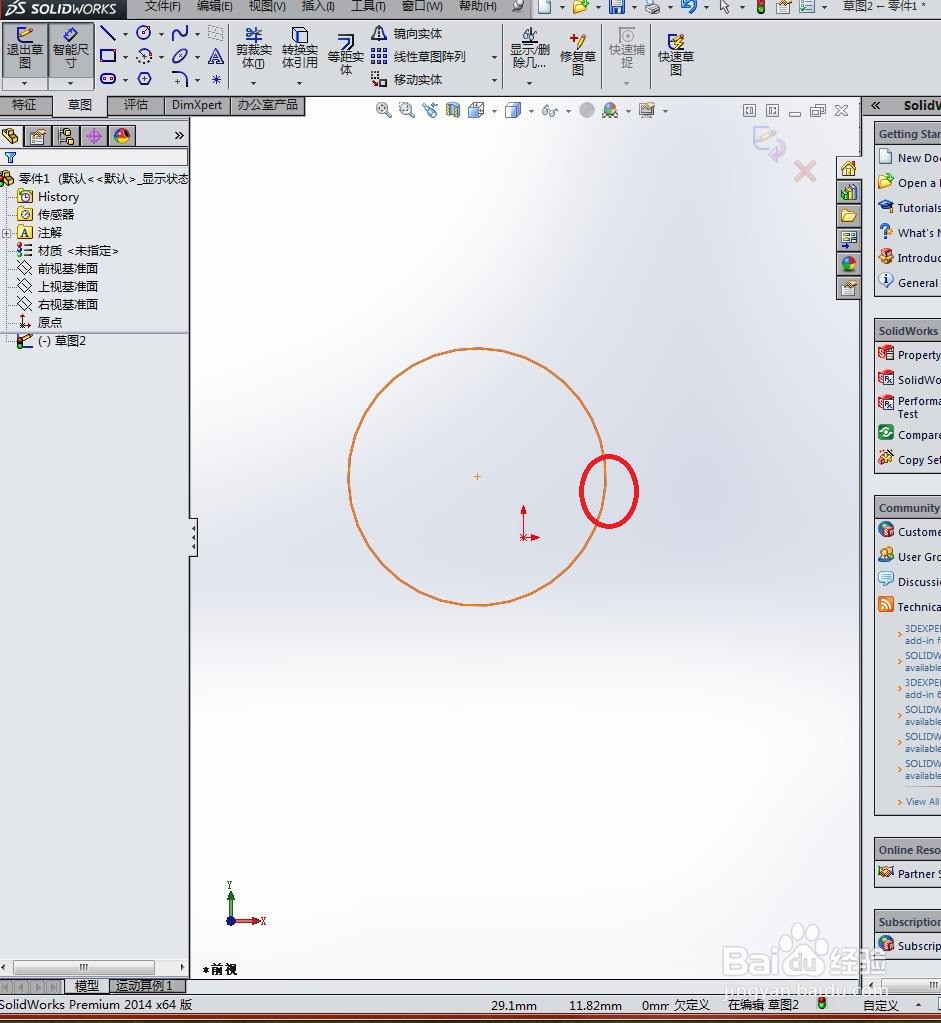Select the Line sketch tool

108,33
